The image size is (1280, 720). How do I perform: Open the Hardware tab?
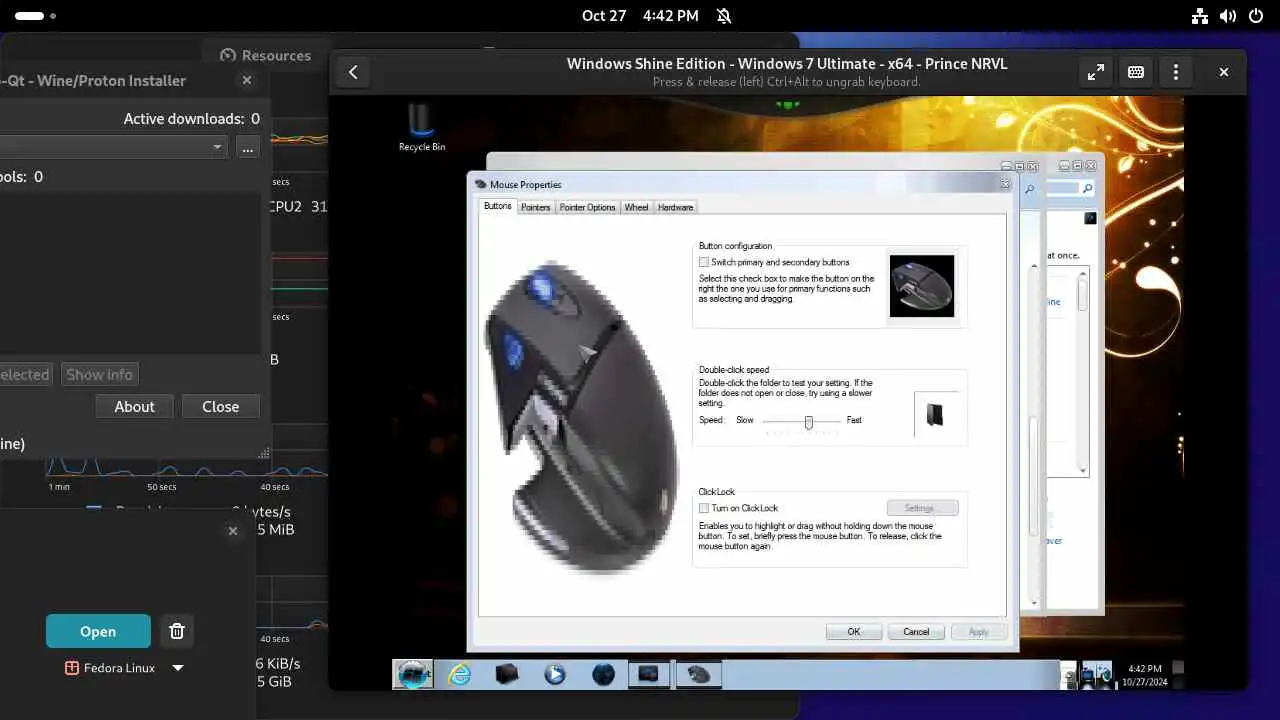pyautogui.click(x=675, y=207)
